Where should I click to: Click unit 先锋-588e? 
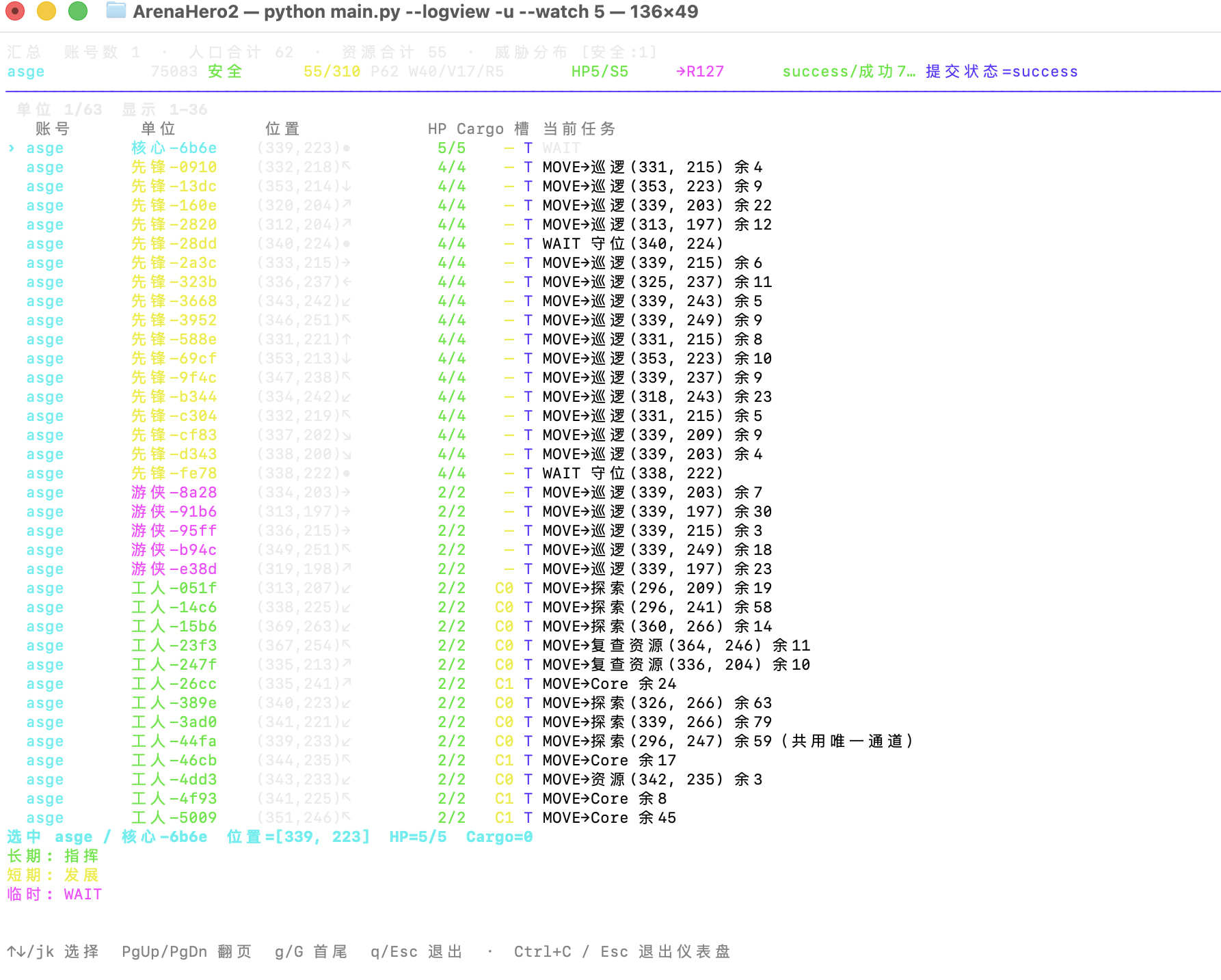(x=174, y=339)
